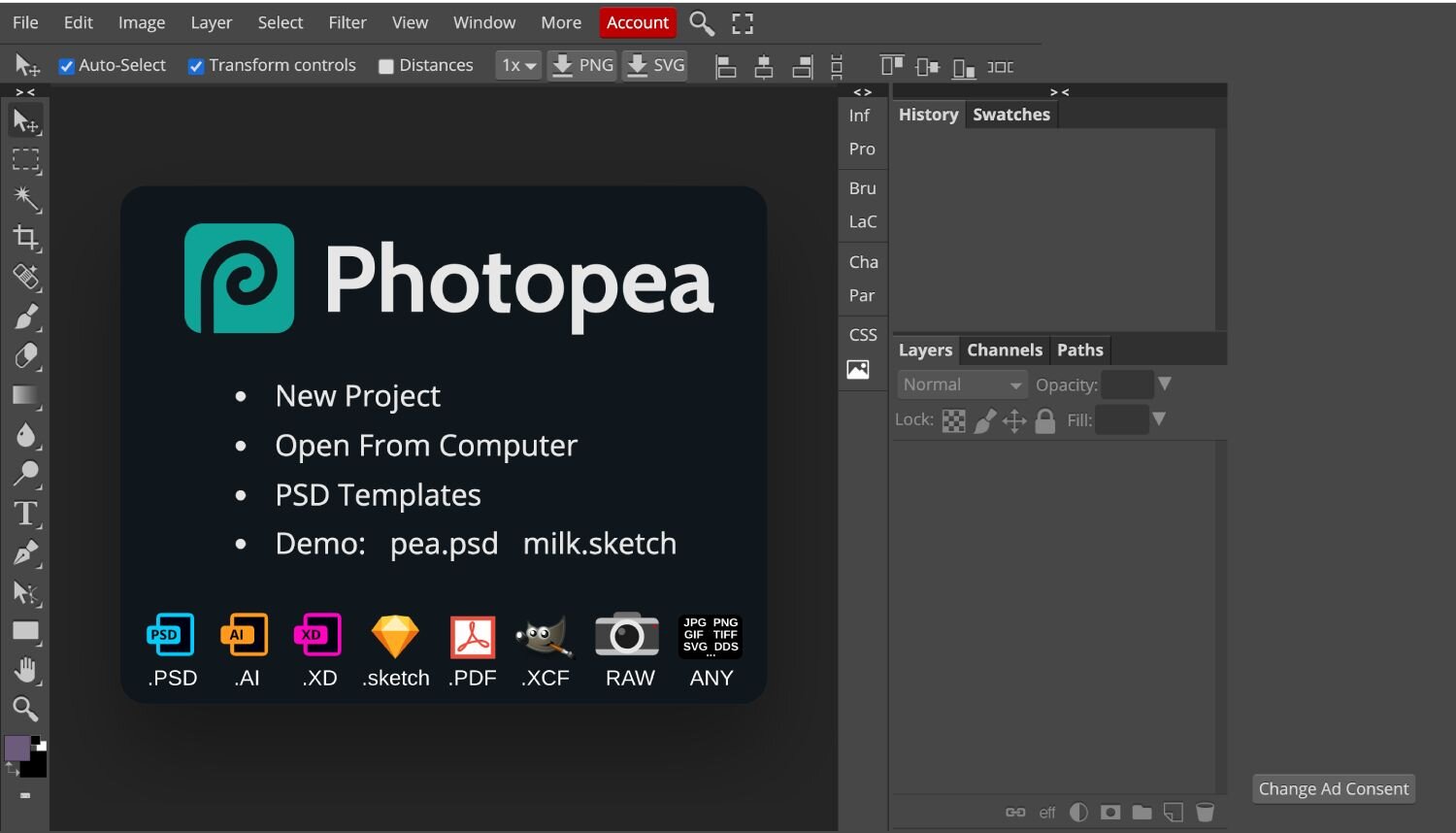Screen dimensions: 1456x833
Task: Toggle lock transparent pixels
Action: click(x=954, y=420)
